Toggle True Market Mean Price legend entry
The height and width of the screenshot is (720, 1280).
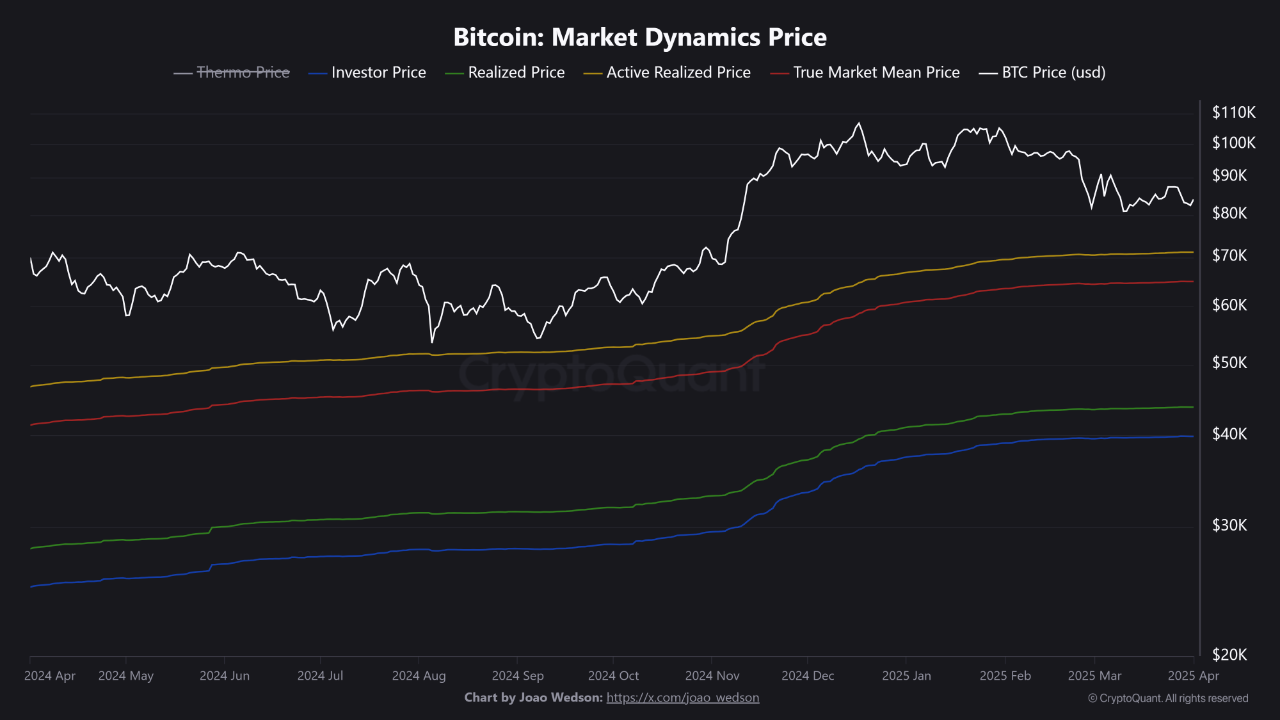[865, 72]
